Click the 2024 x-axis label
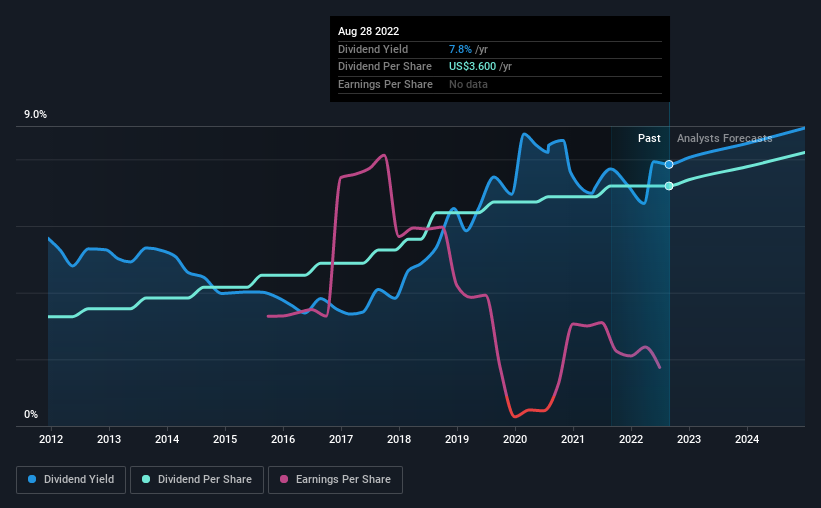This screenshot has height=508, width=821. coord(747,439)
